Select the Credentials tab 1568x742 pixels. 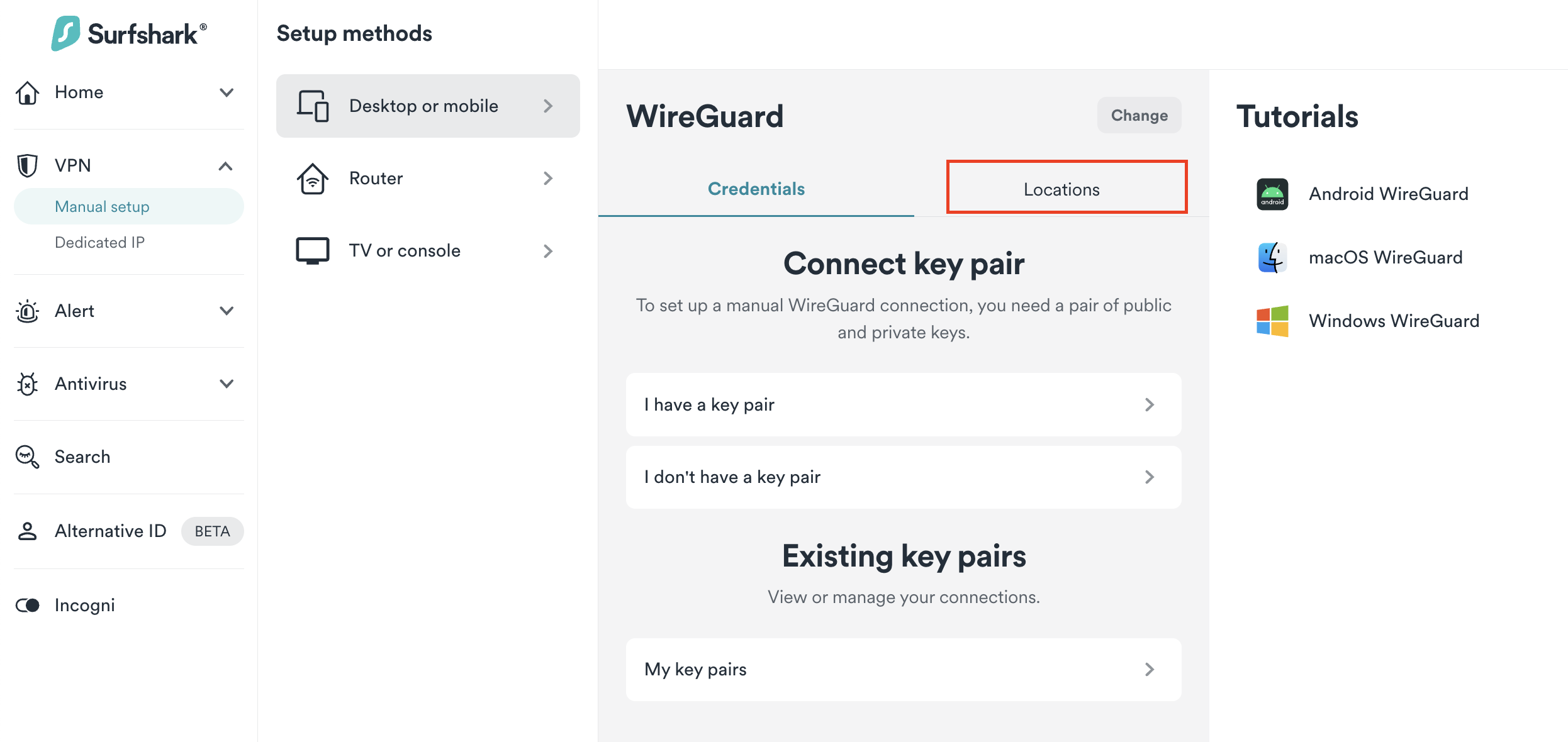tap(756, 188)
